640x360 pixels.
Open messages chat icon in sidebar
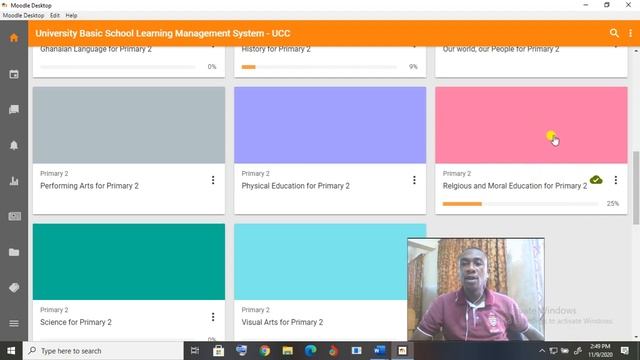point(14,109)
